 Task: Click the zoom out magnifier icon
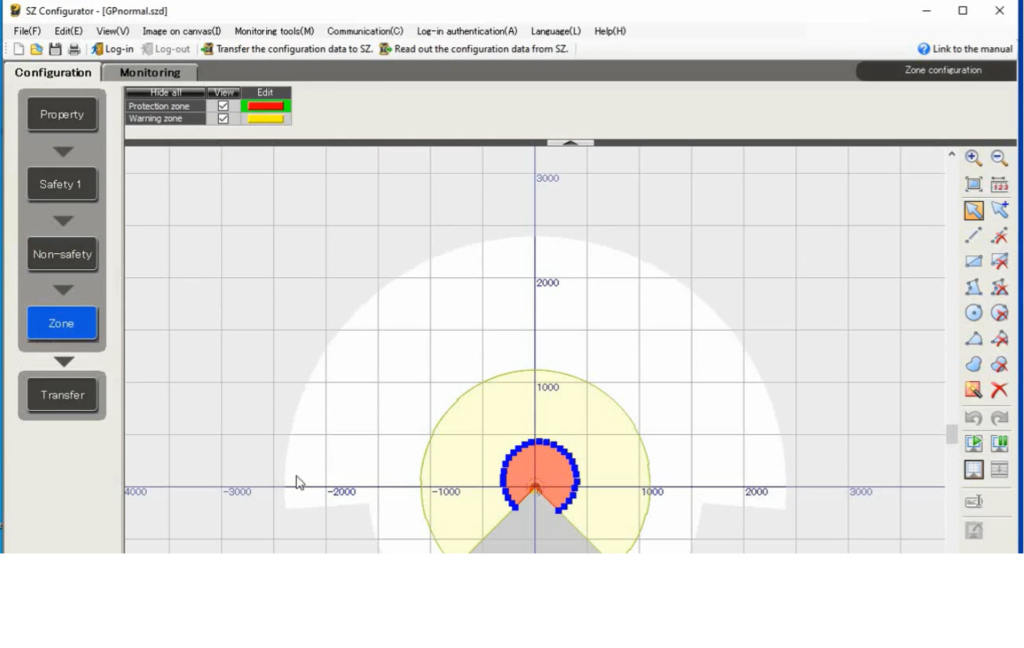coord(999,158)
